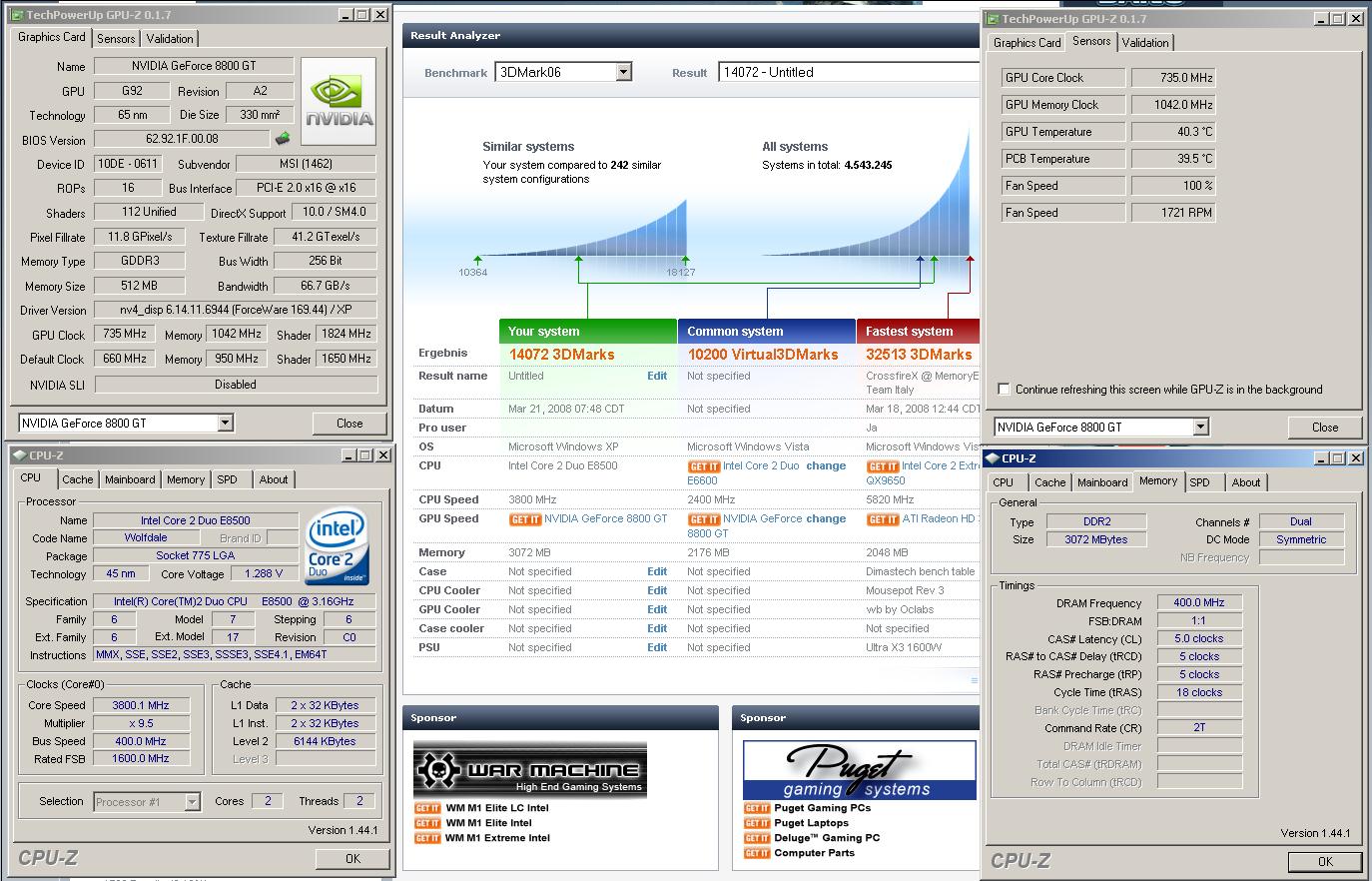Viewport: 1372px width, 881px height.
Task: Click the GPU Core Clock value field
Action: [x=1173, y=77]
